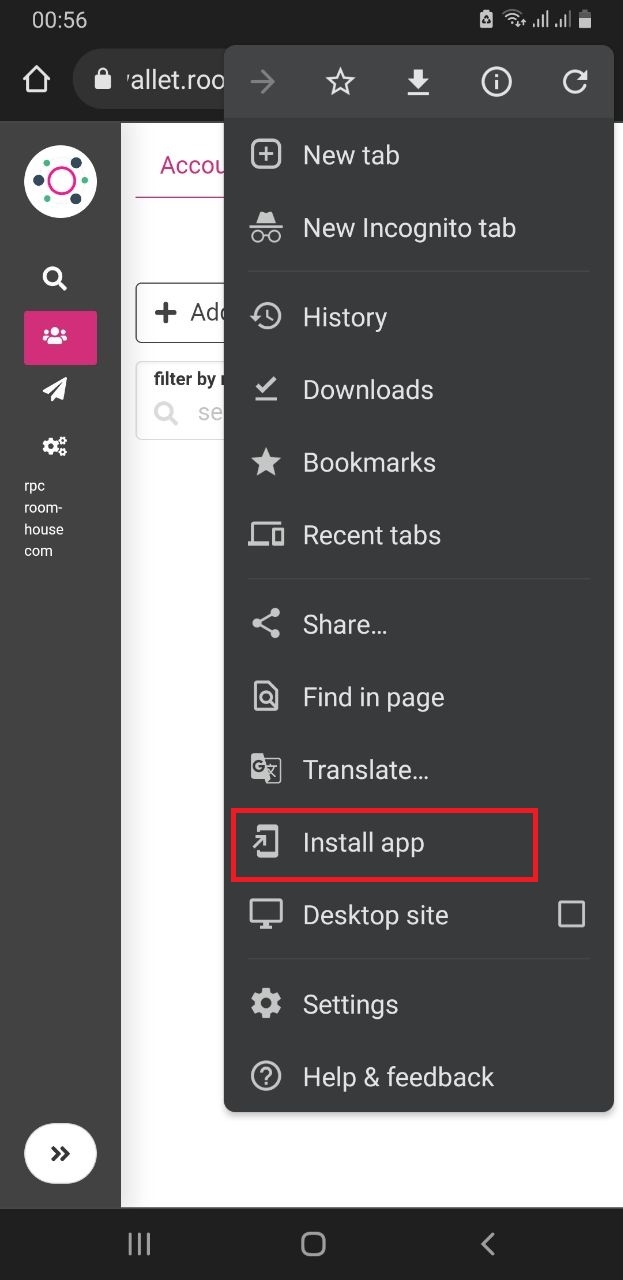Open Translate… menu item
Screen dimensions: 623x1280
tap(365, 770)
